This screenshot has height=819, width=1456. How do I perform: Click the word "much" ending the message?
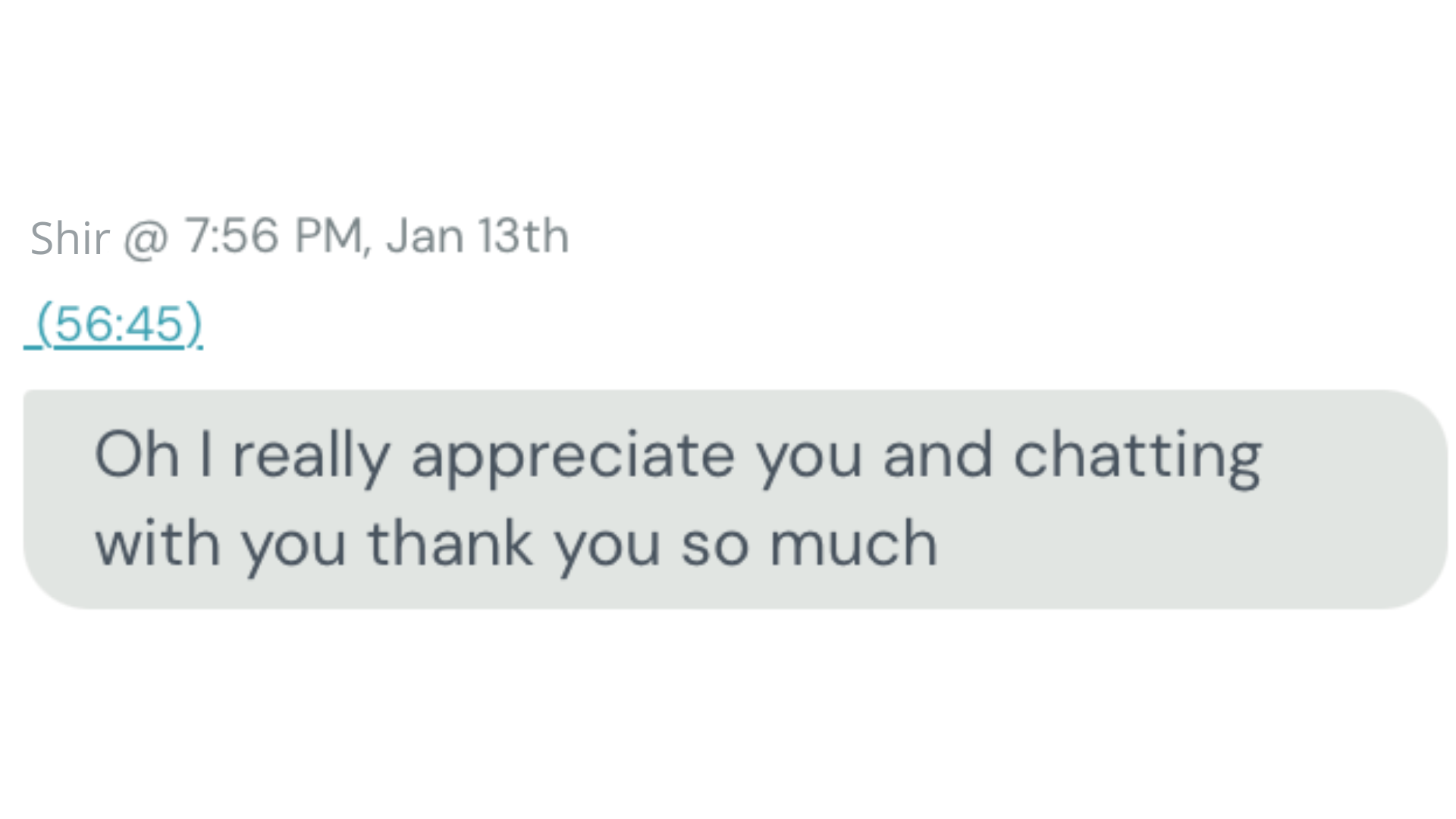[854, 544]
